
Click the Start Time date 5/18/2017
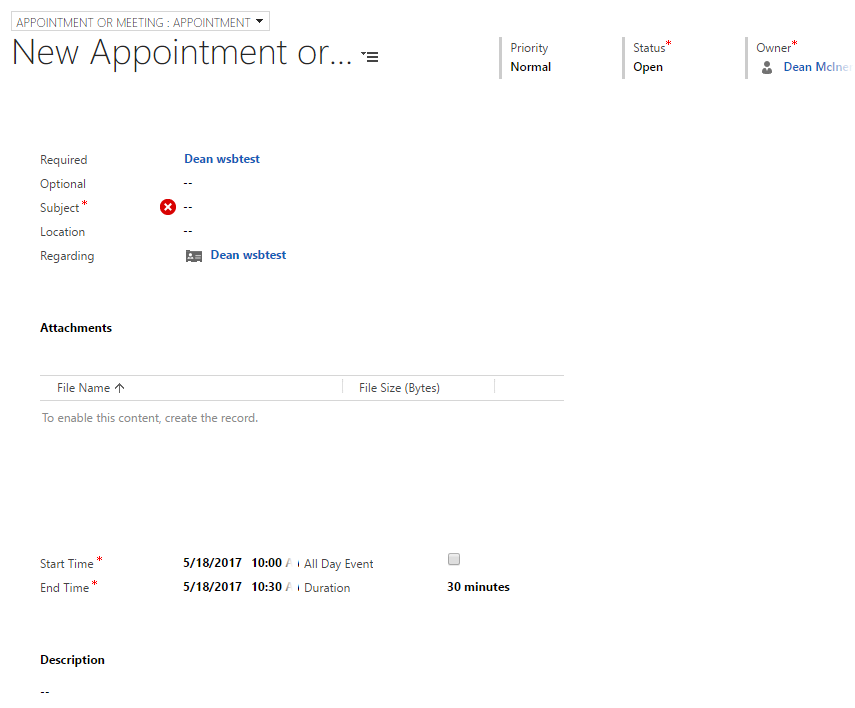[x=213, y=562]
